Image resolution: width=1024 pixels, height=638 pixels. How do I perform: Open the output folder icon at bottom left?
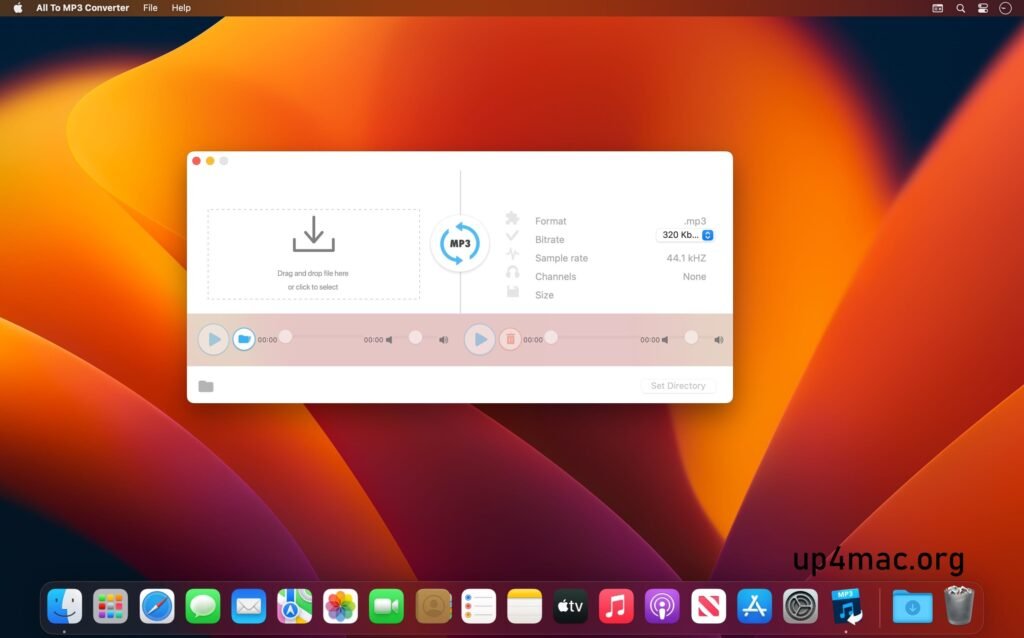point(206,385)
